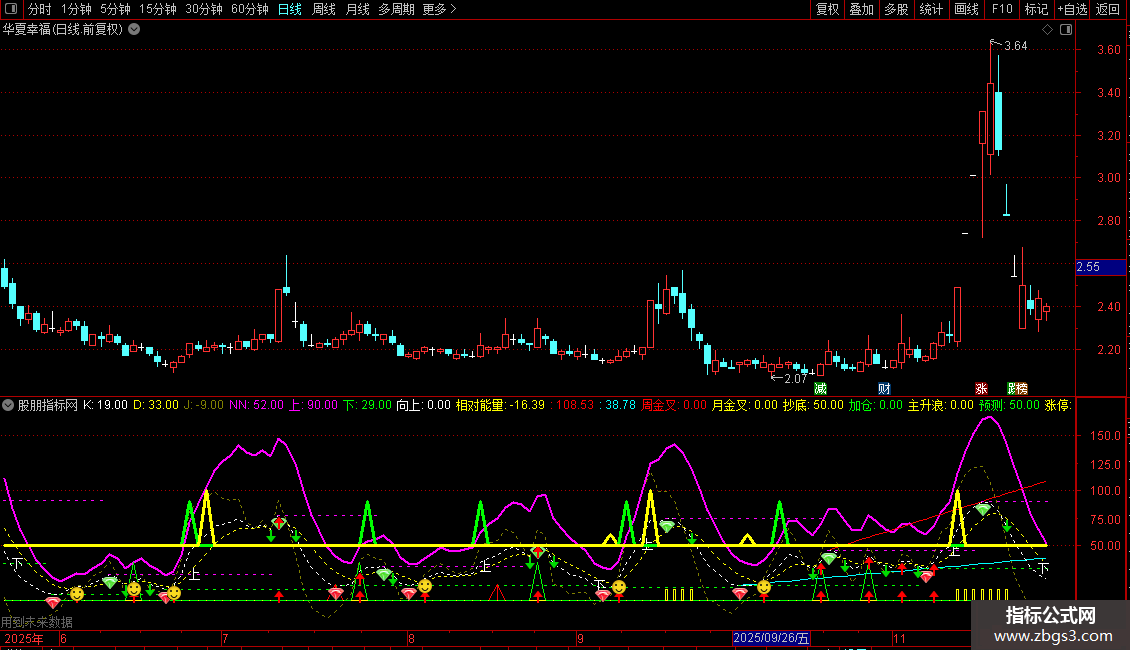The height and width of the screenshot is (650, 1130).
Task: Switch to the 60分钟 period tab
Action: pos(249,9)
